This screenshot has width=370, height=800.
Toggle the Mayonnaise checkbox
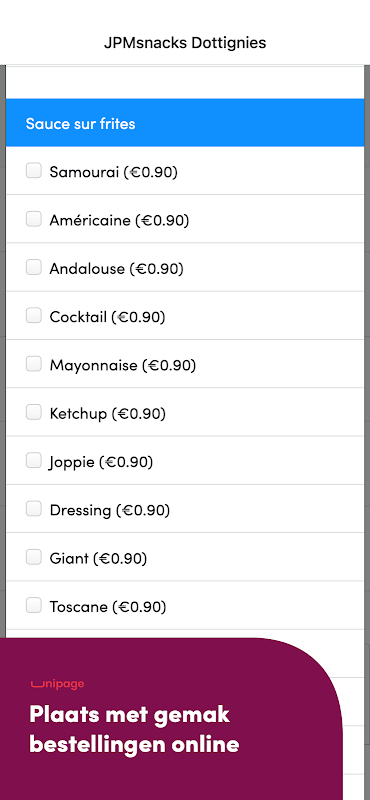point(34,364)
